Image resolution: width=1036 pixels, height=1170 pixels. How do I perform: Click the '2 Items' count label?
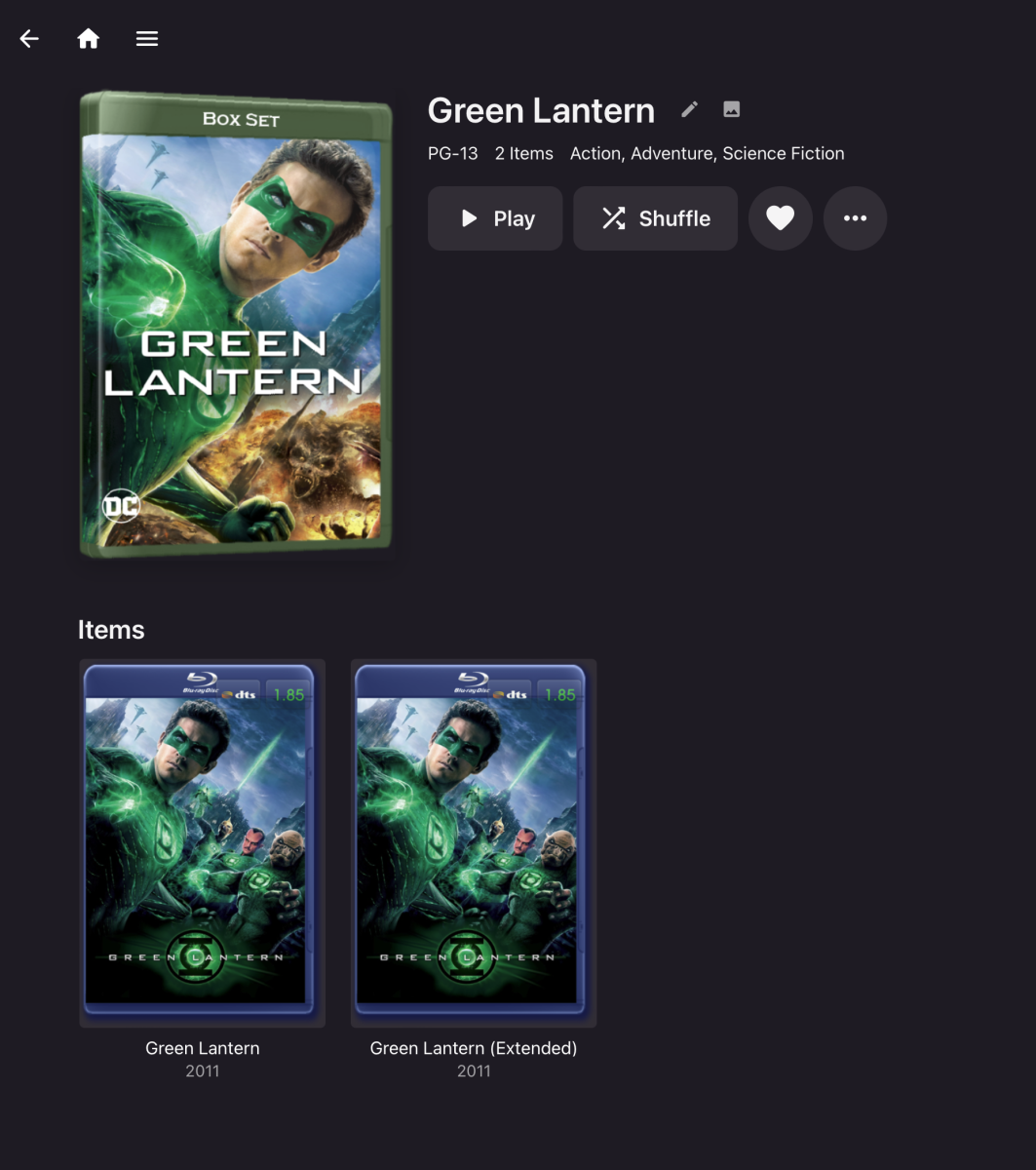point(524,153)
